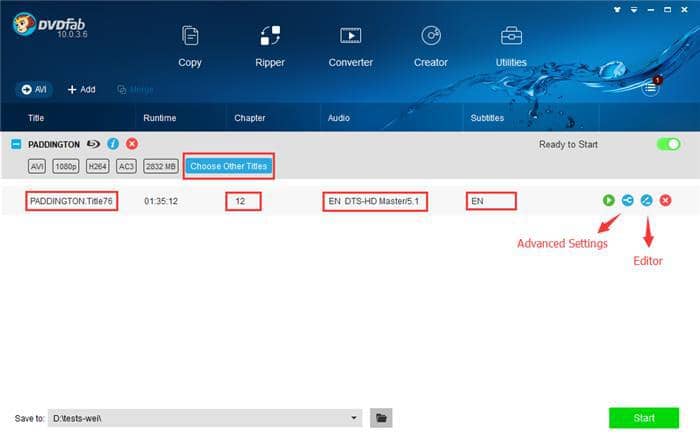700x436 pixels.
Task: Click the DVDFab logo
Action: (49, 25)
